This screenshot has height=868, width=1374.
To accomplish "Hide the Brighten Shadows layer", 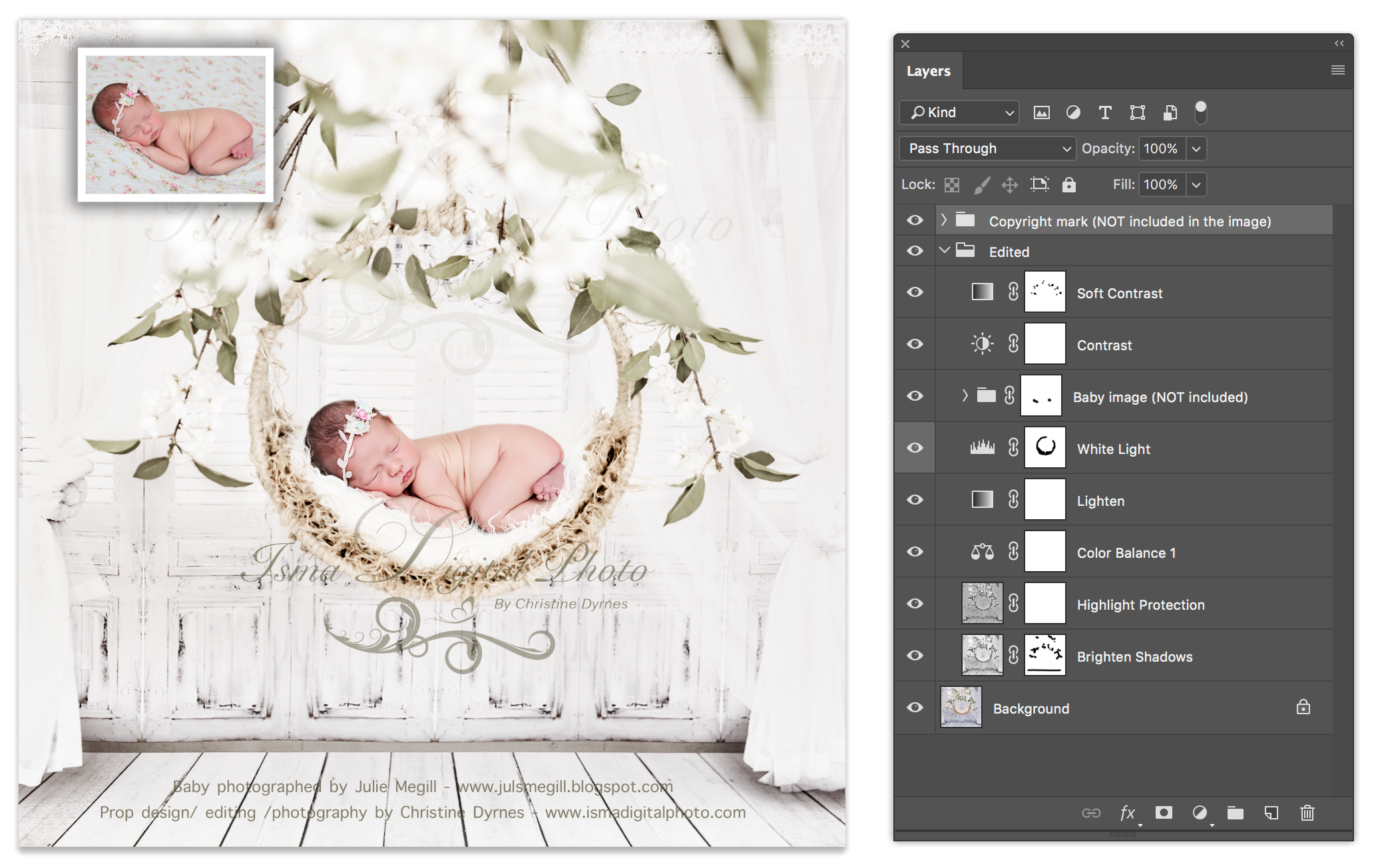I will [915, 656].
